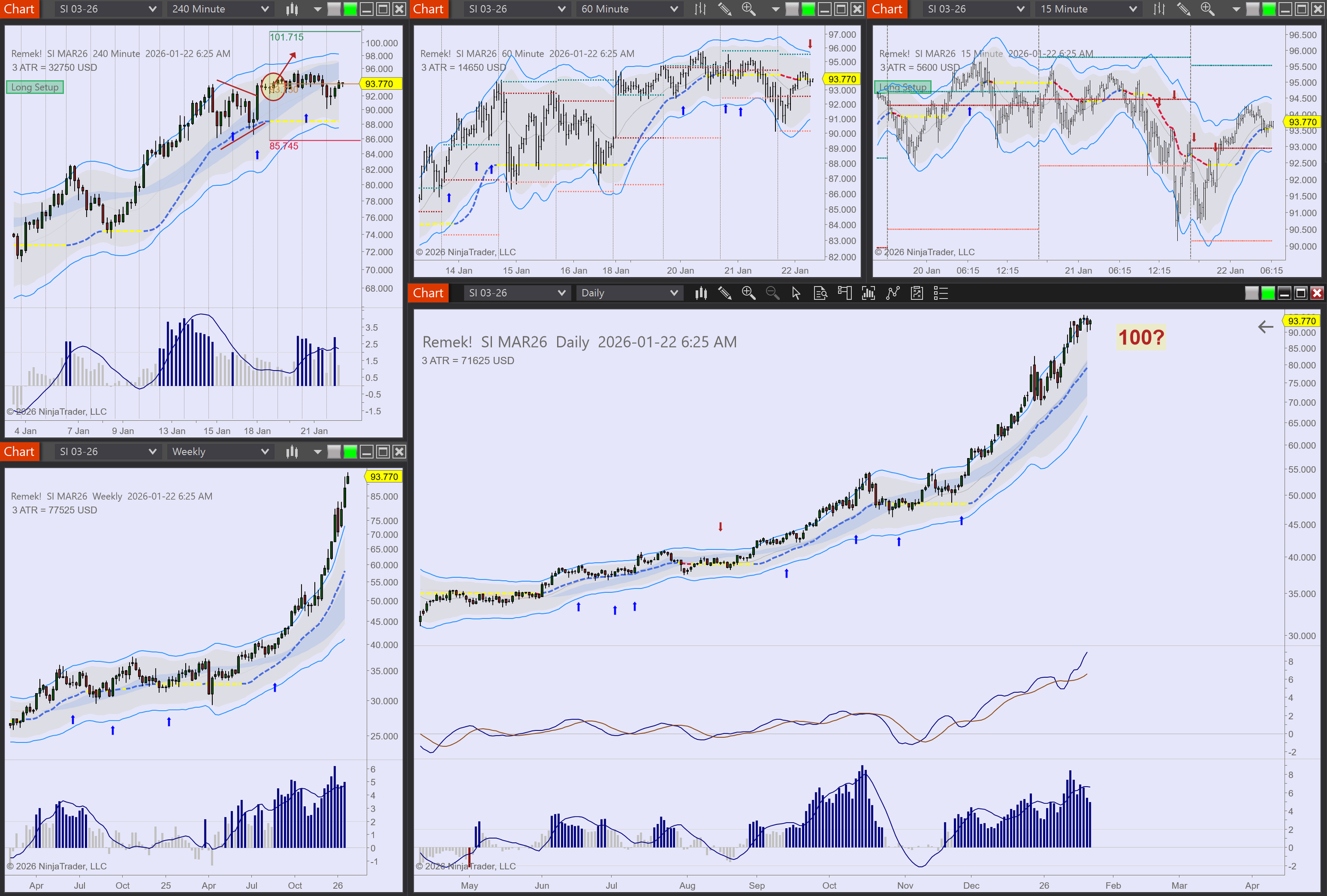Open bar type selector in Daily chart
1327x896 pixels.
(701, 294)
